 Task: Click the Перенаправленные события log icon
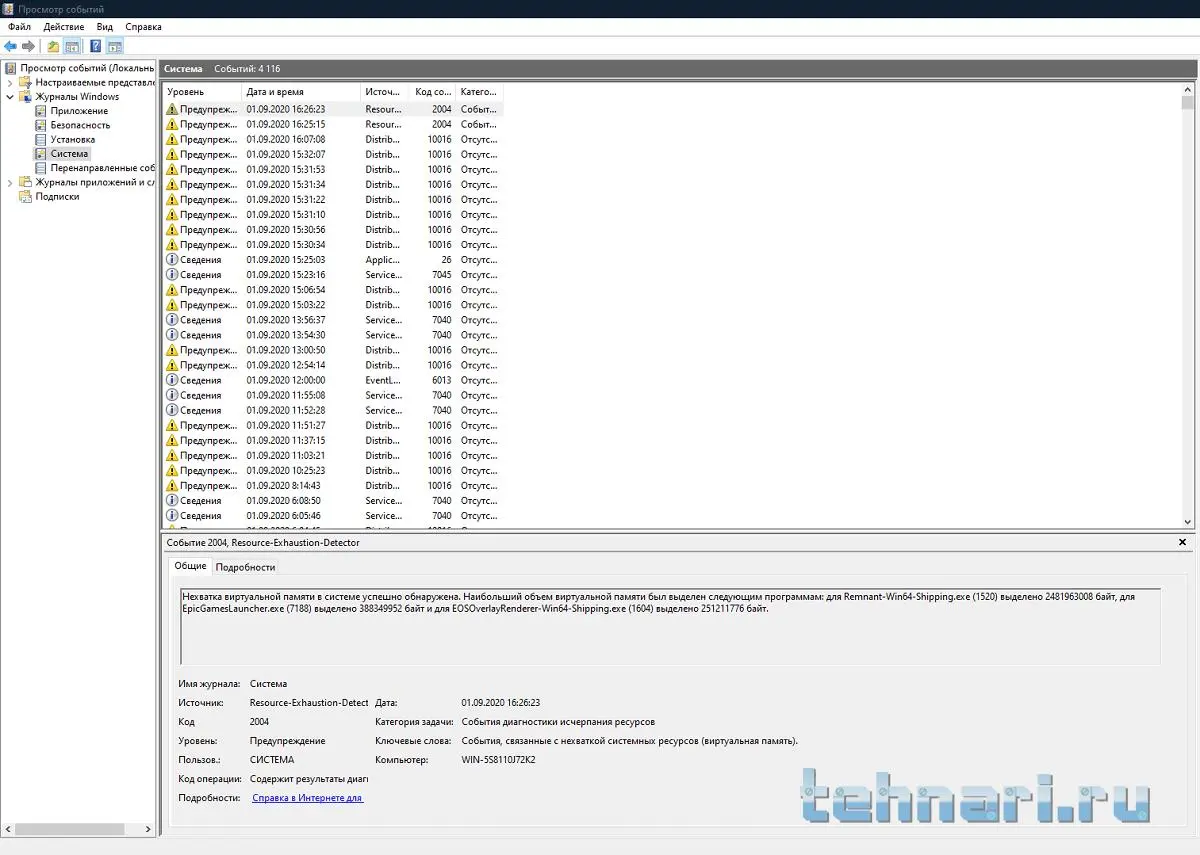[x=41, y=168]
